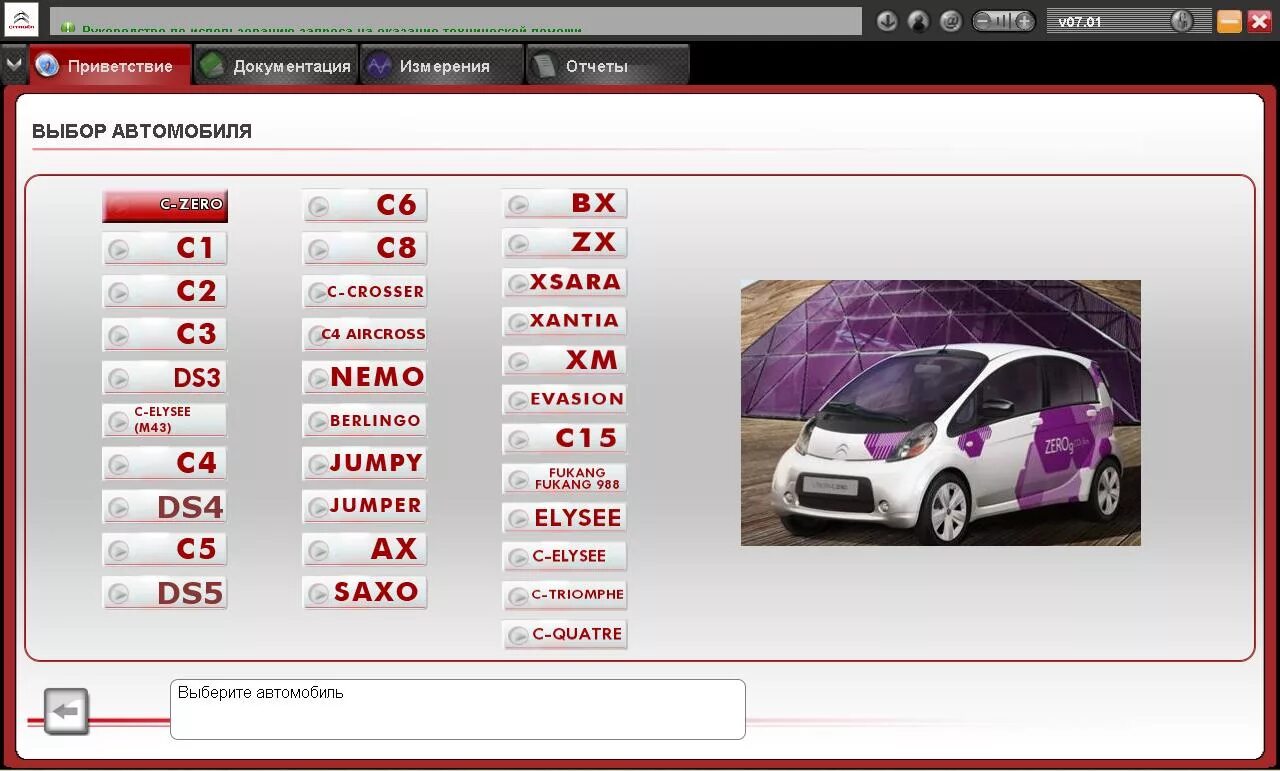Click the download arrow icon in top bar
Screen dimensions: 1280x771
887,21
